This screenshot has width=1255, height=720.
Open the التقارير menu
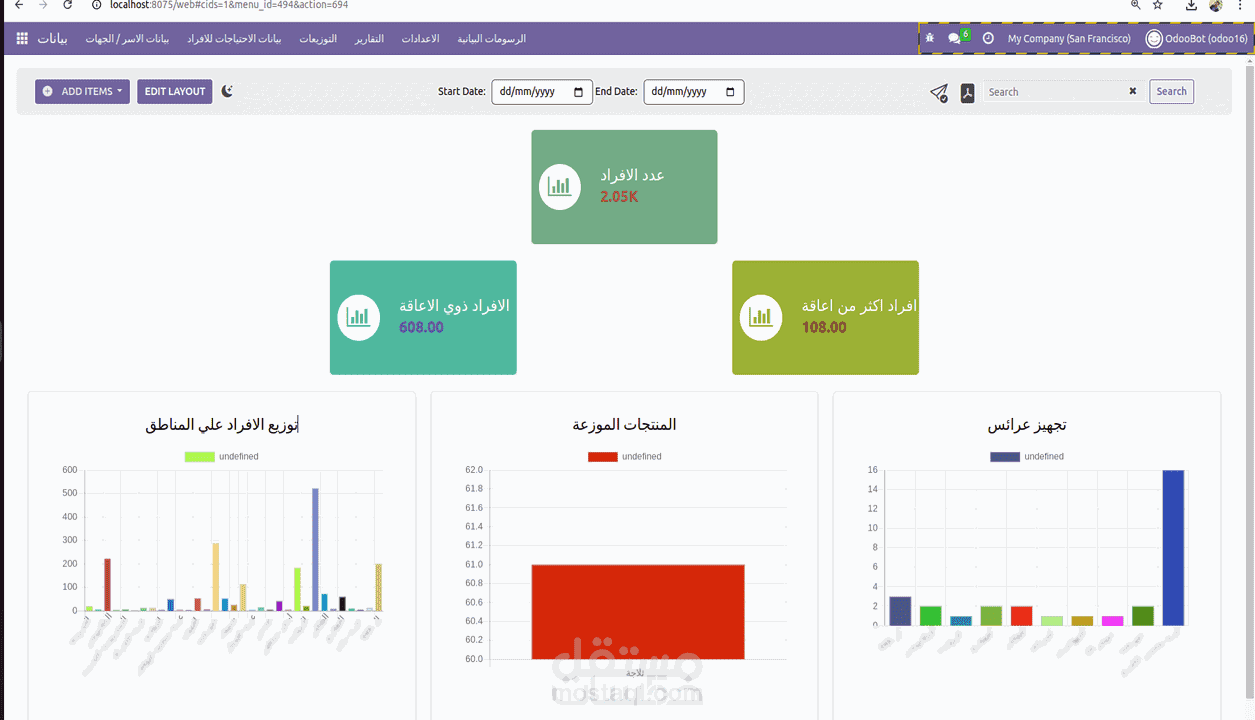(x=369, y=38)
